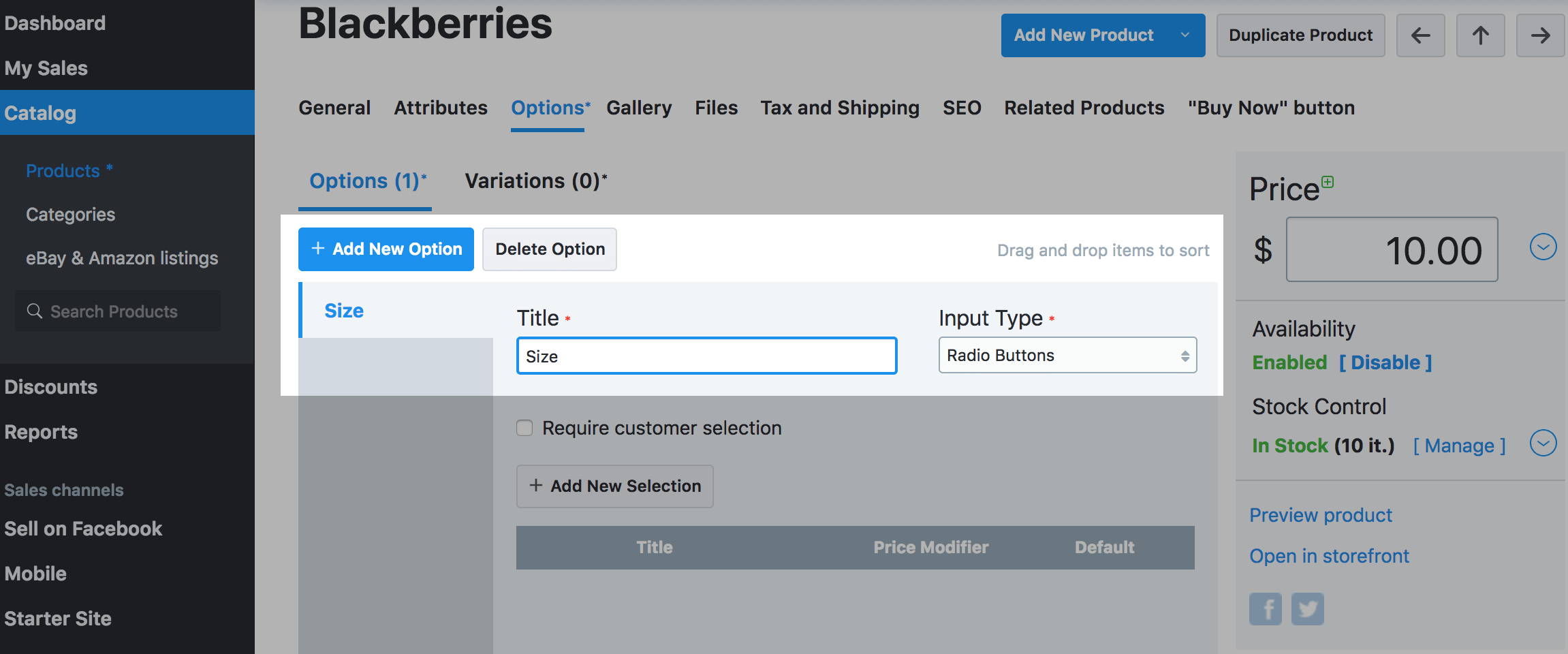Check Require customer selection checkbox

coord(524,428)
